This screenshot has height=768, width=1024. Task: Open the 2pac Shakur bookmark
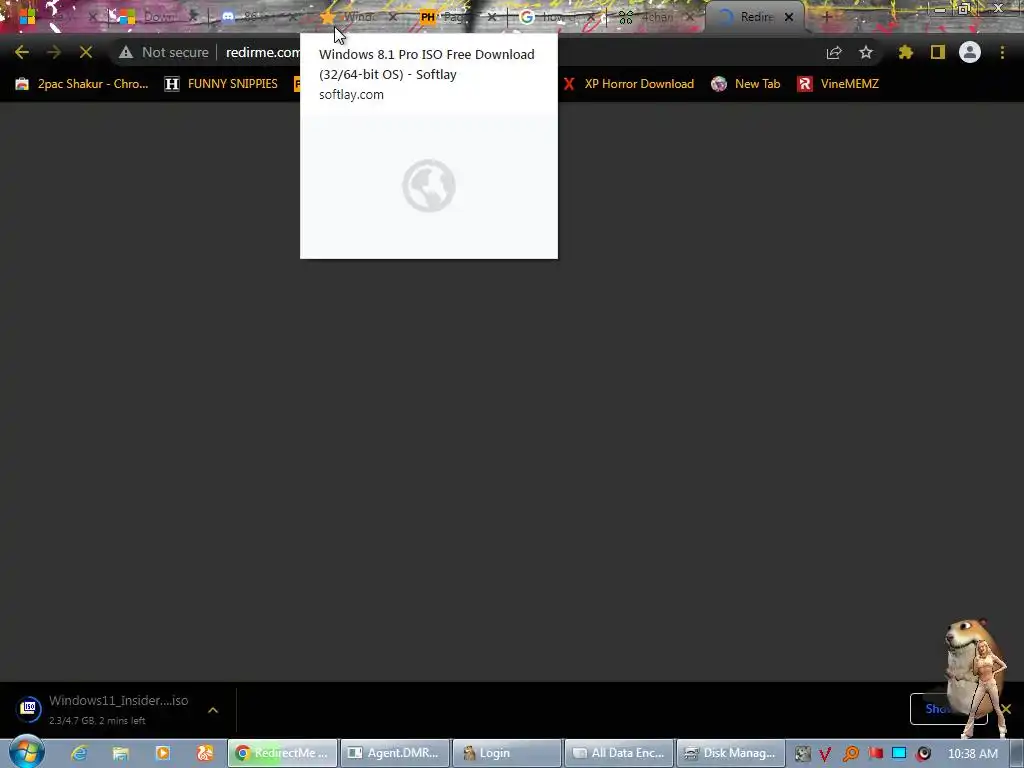(x=82, y=84)
